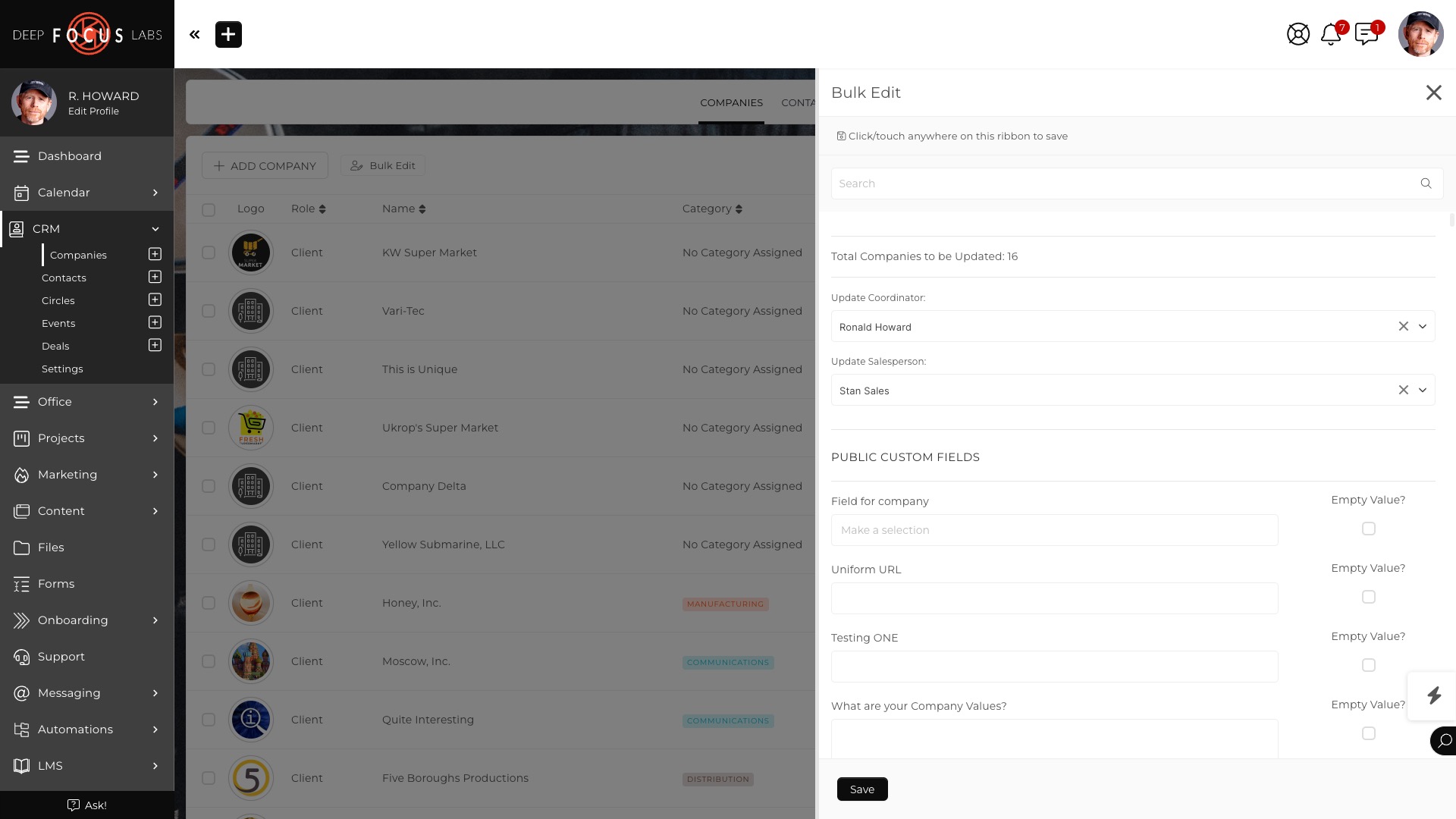Check Empty Value for Field for company

[x=1368, y=529]
